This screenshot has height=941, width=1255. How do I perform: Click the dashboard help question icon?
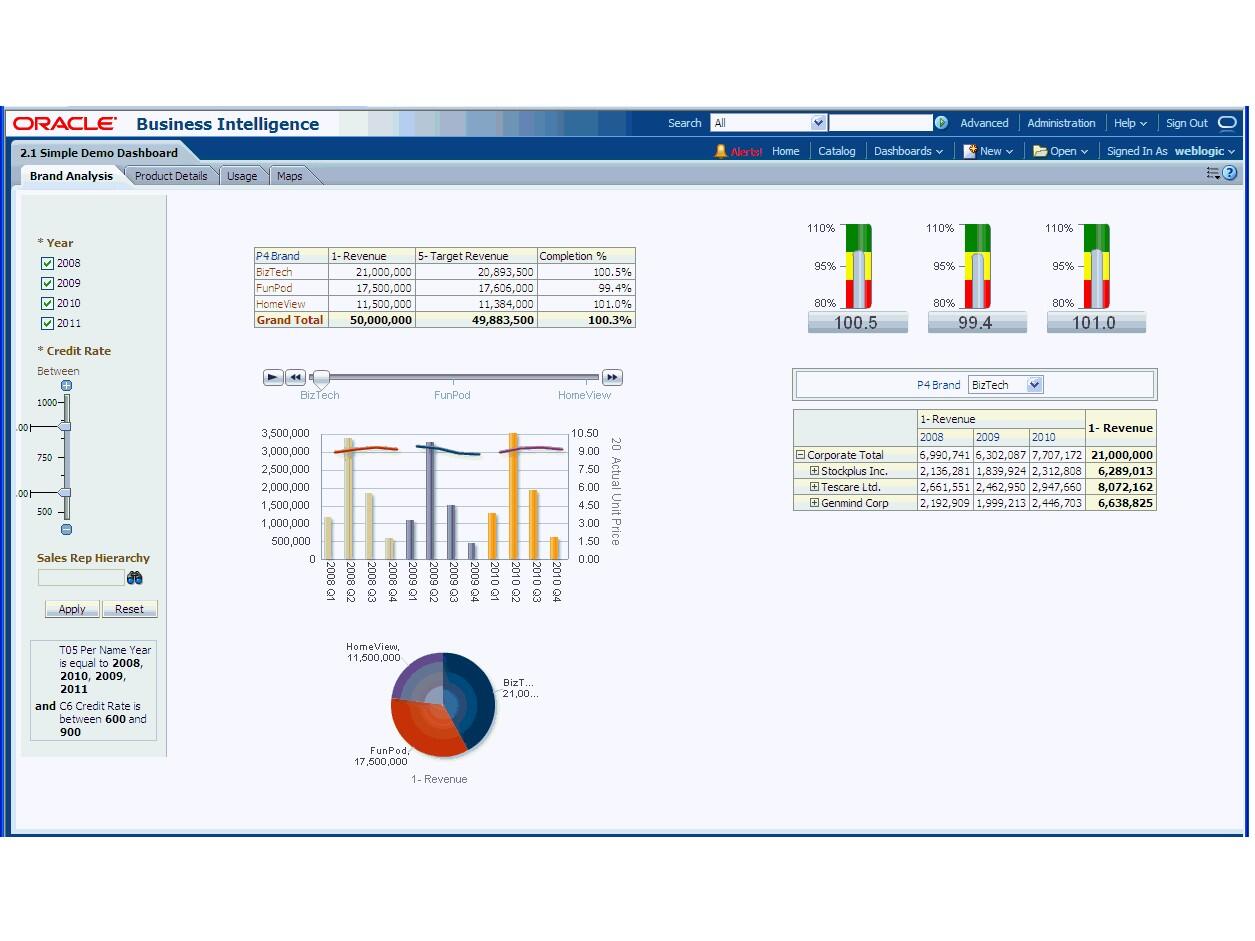[1230, 173]
